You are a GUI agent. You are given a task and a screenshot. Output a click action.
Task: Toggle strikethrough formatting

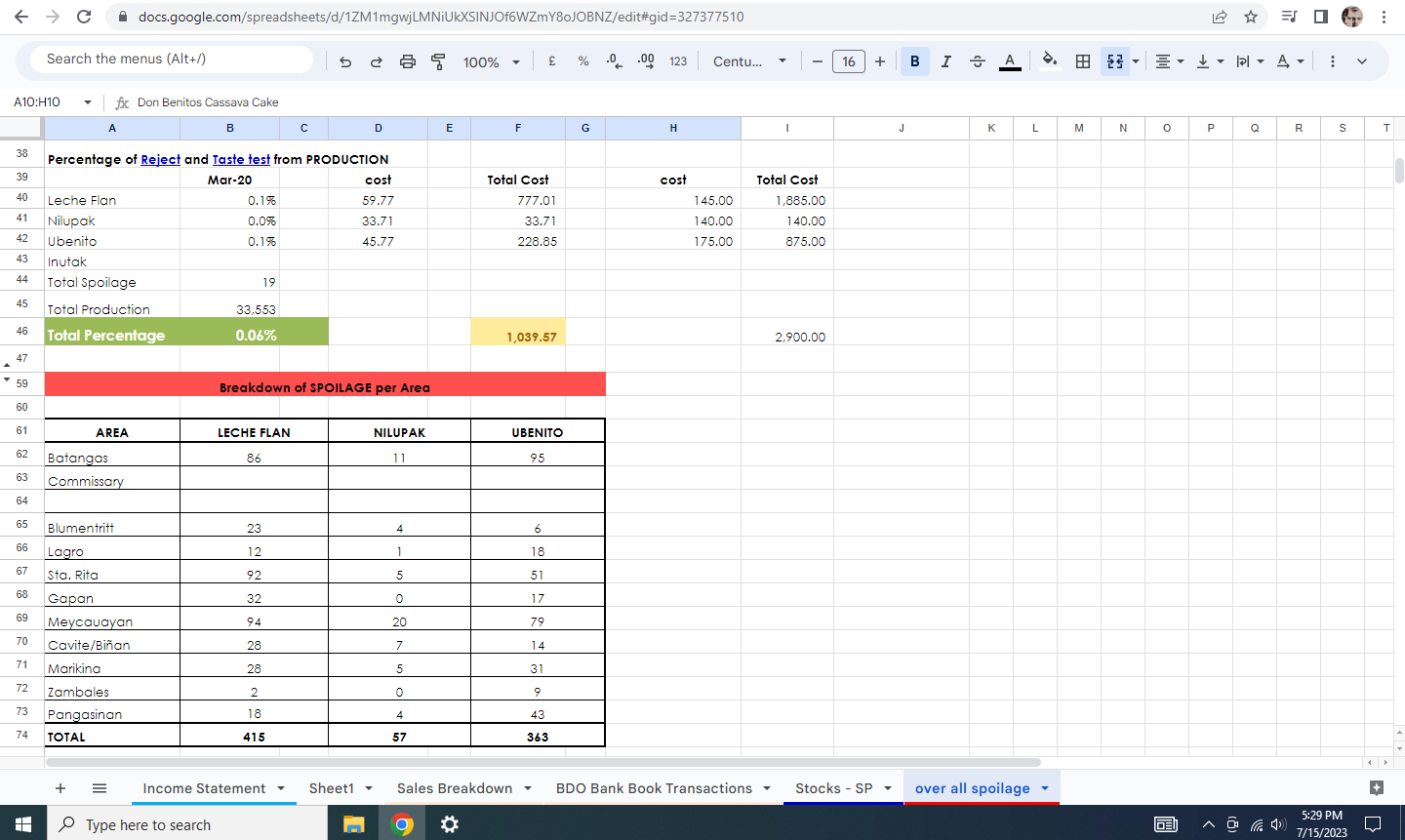coord(978,61)
